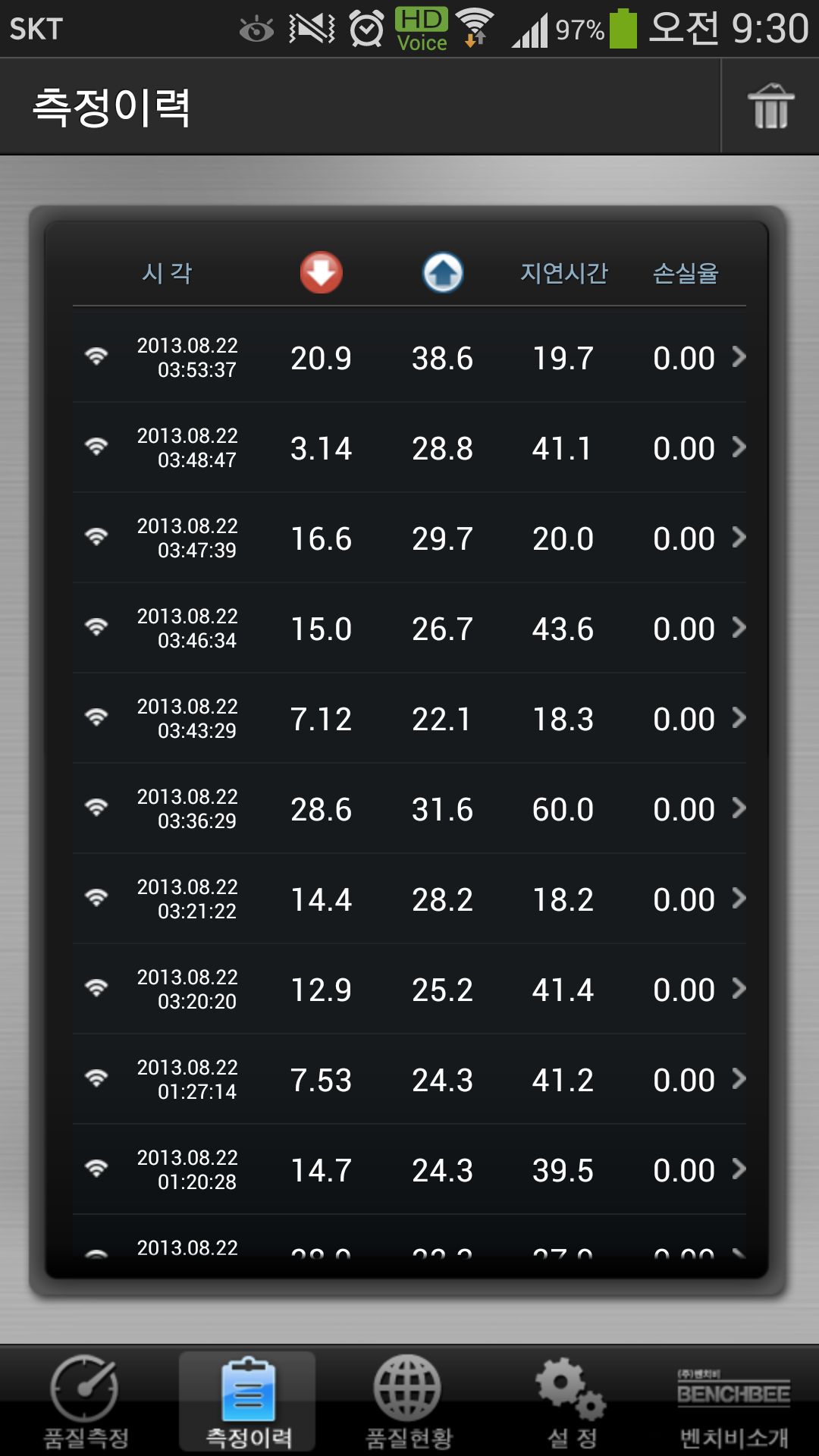This screenshot has height=1456, width=819.
Task: Open details chevron for 03:36:29 measurement
Action: tap(739, 808)
